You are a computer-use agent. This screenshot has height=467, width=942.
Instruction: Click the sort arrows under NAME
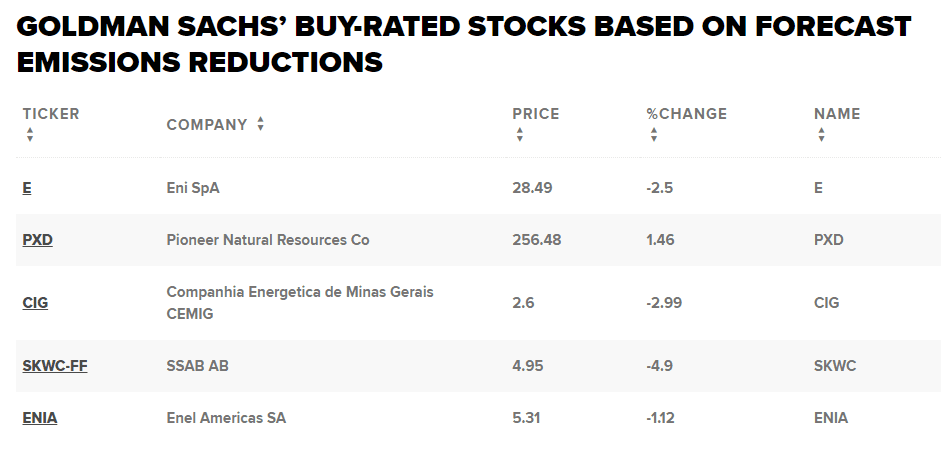pyautogui.click(x=821, y=134)
